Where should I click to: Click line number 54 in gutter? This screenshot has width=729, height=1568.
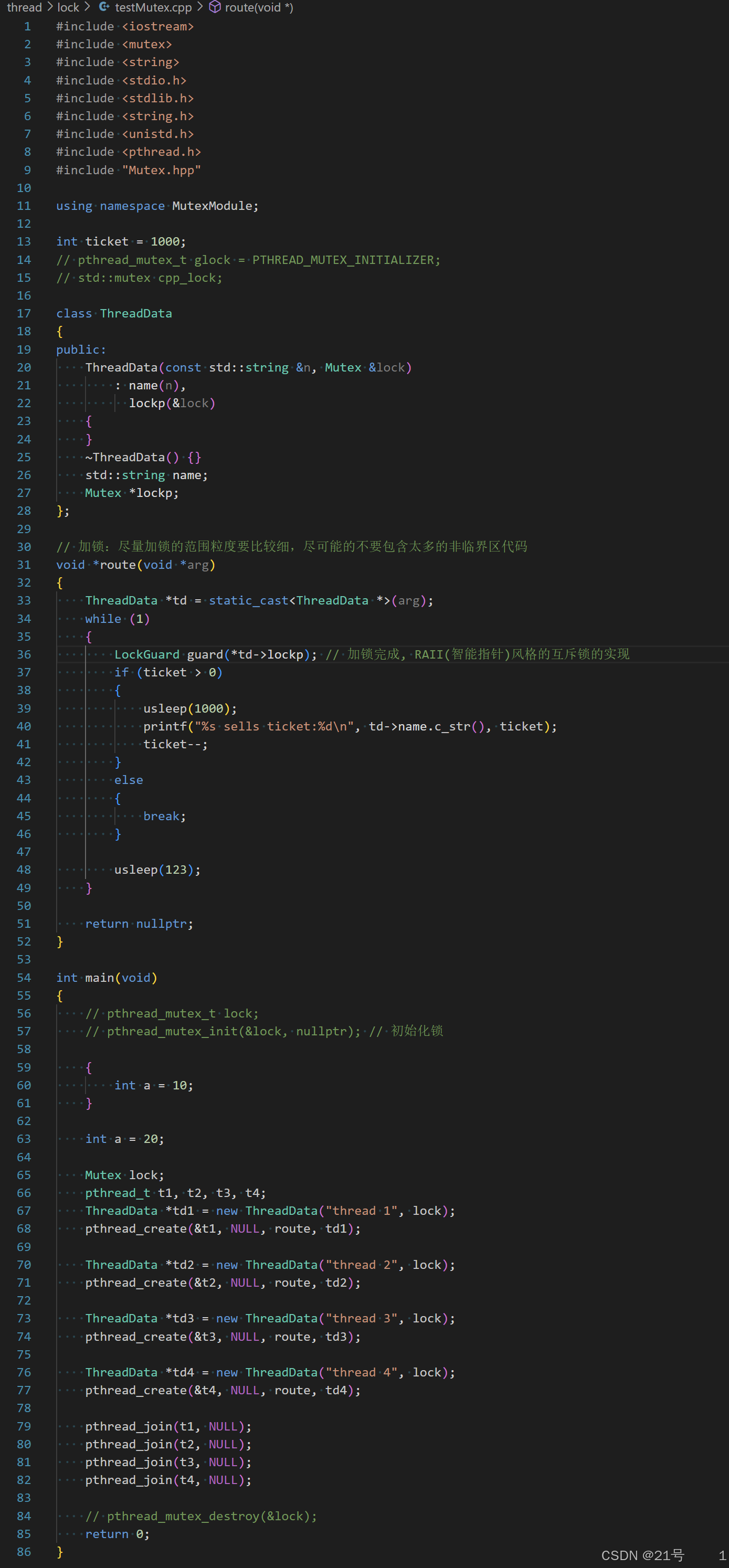(24, 978)
